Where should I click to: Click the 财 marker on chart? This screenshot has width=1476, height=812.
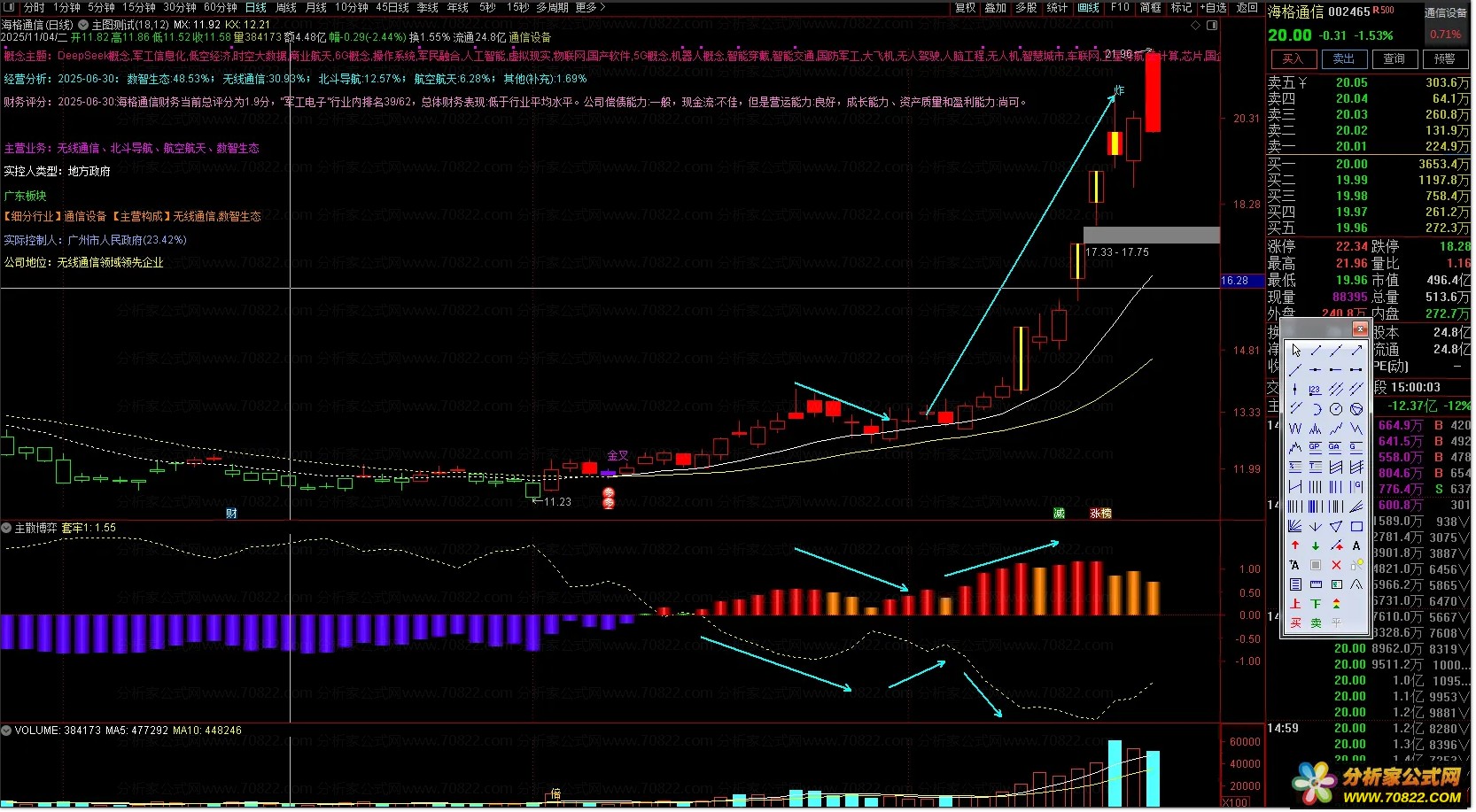coord(231,514)
